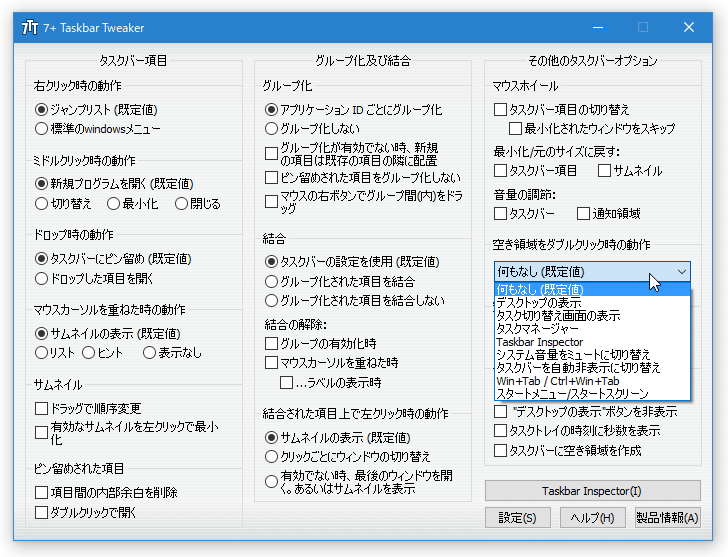Choose デスクトップの表示 from dropdown list
The image size is (728, 557).
click(593, 303)
